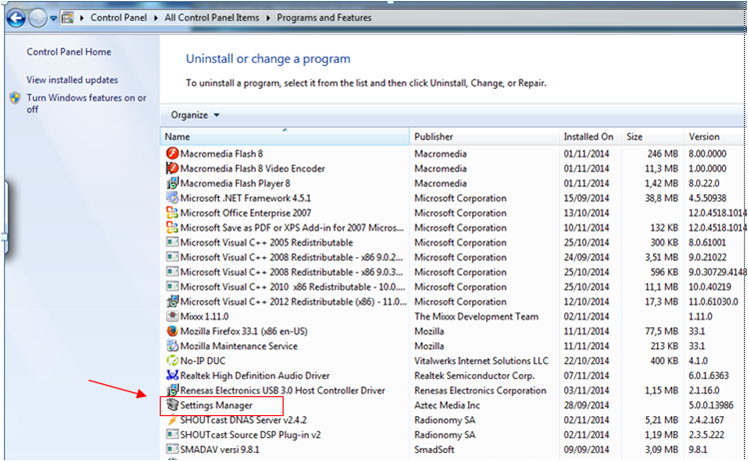Click the Back navigation arrow button
Viewport: 748px width, 461px height.
point(16,18)
